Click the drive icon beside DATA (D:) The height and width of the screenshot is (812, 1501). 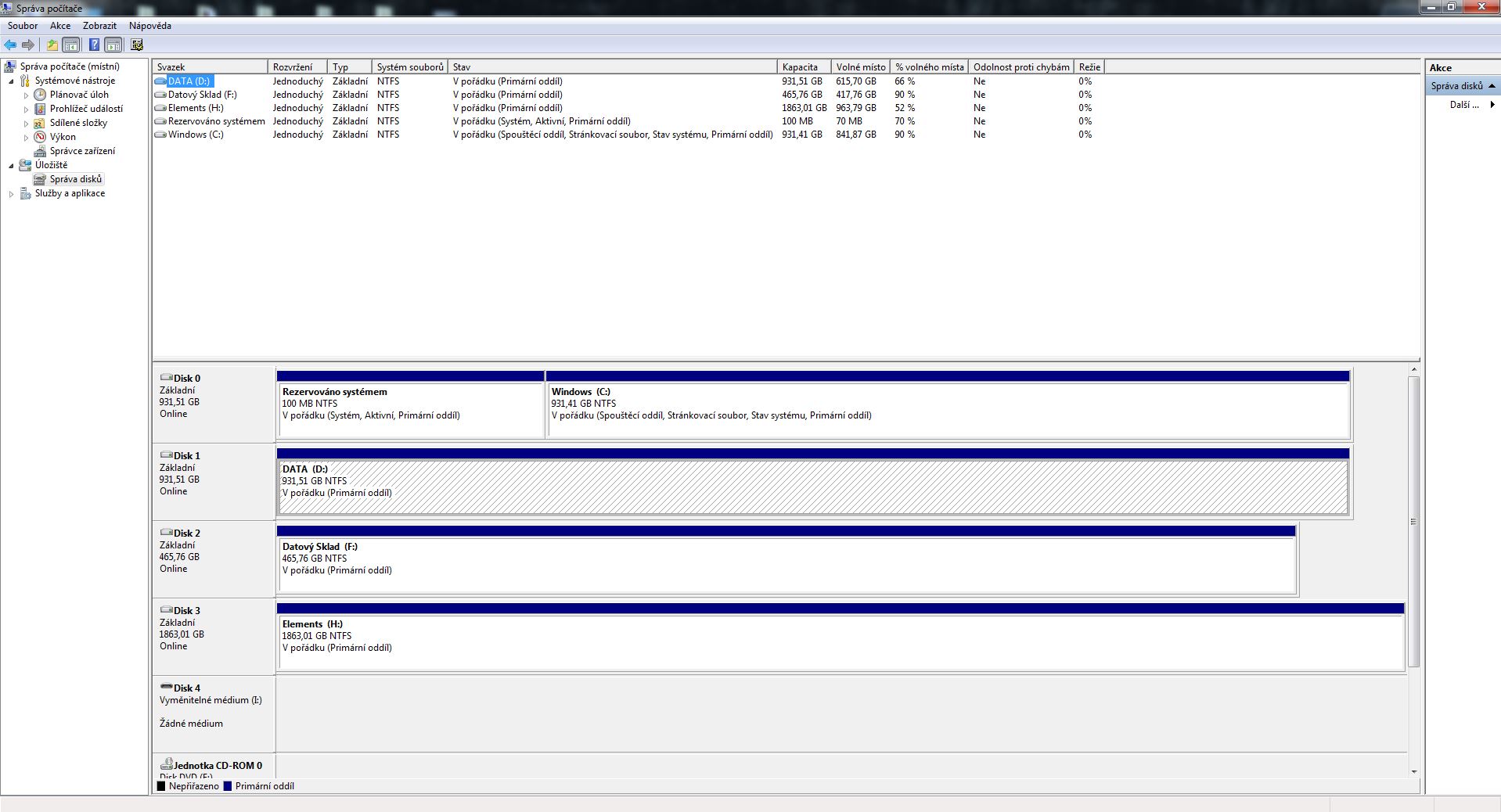click(160, 81)
